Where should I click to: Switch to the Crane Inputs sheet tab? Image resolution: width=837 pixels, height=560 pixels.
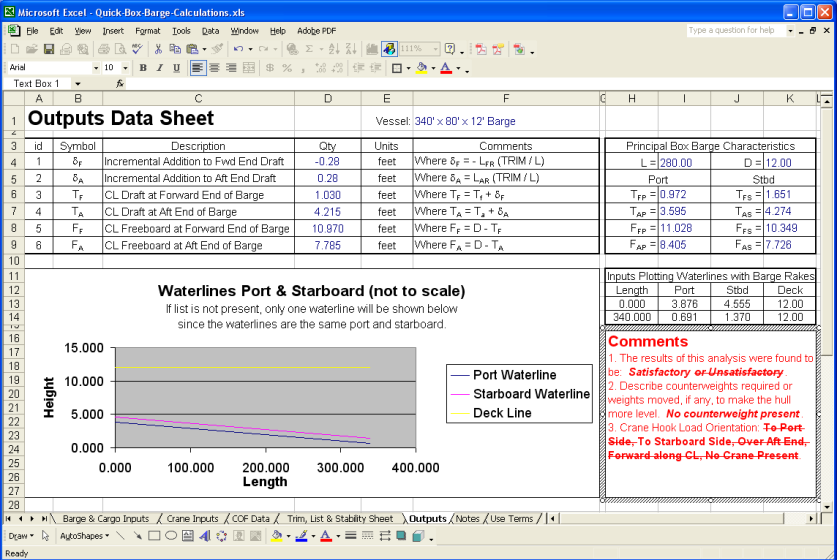pyautogui.click(x=192, y=519)
